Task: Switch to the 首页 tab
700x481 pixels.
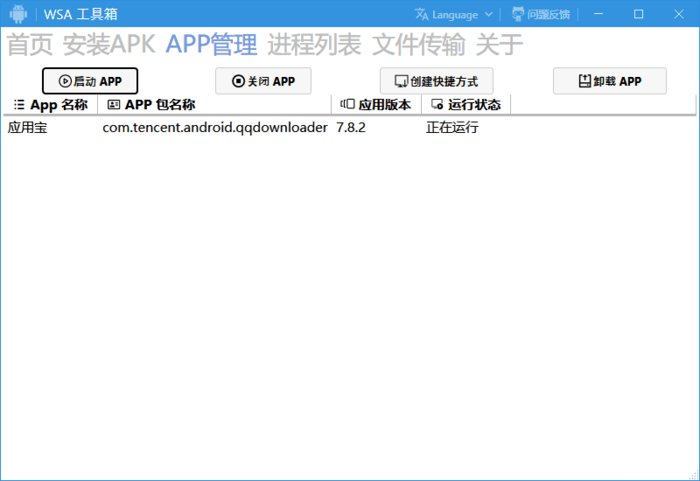Action: (x=30, y=45)
